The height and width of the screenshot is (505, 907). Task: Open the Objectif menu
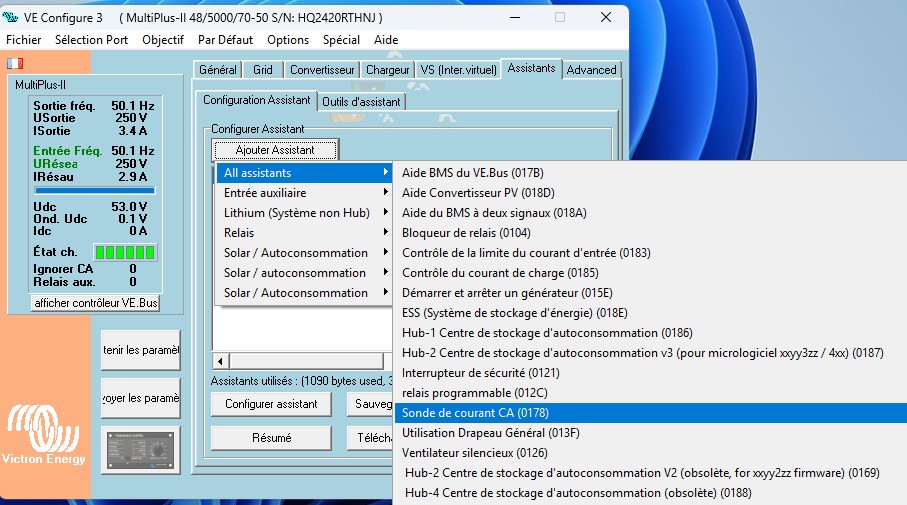pyautogui.click(x=163, y=40)
